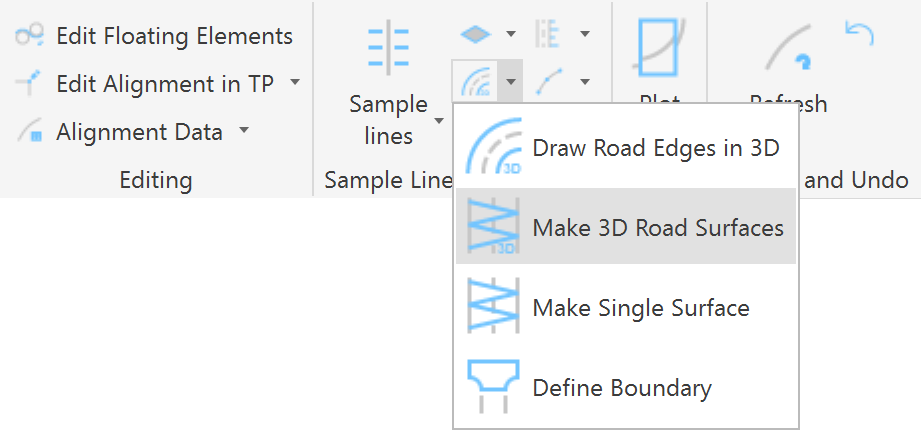Click the Undo arrow icon

[858, 34]
